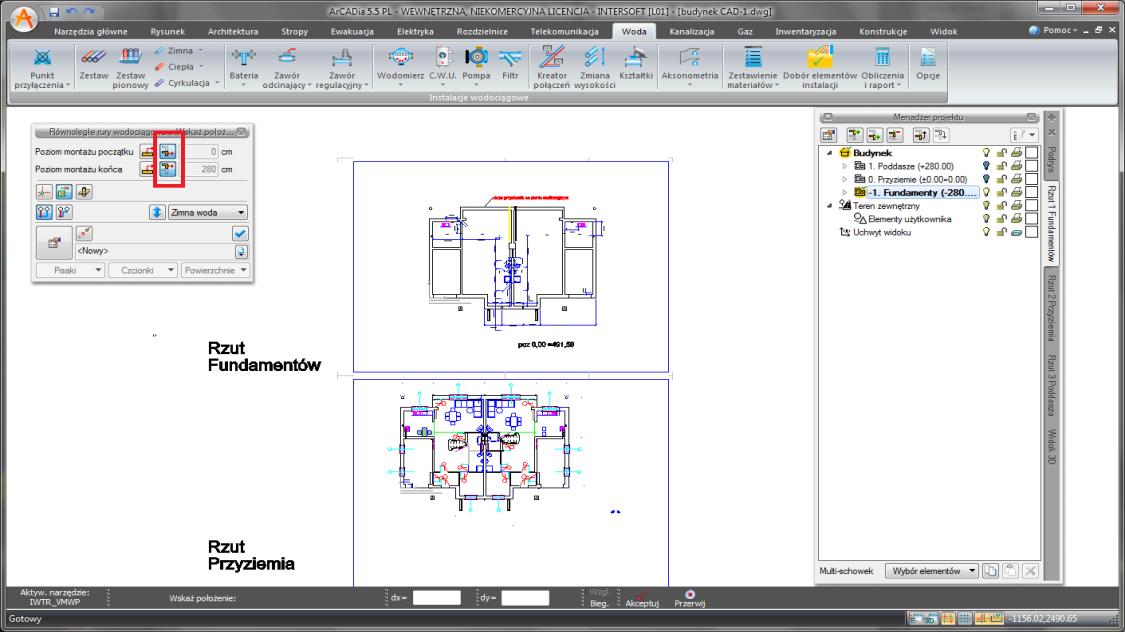Click the Punkt przyłączenia tool
This screenshot has height=632, width=1125.
click(42, 68)
